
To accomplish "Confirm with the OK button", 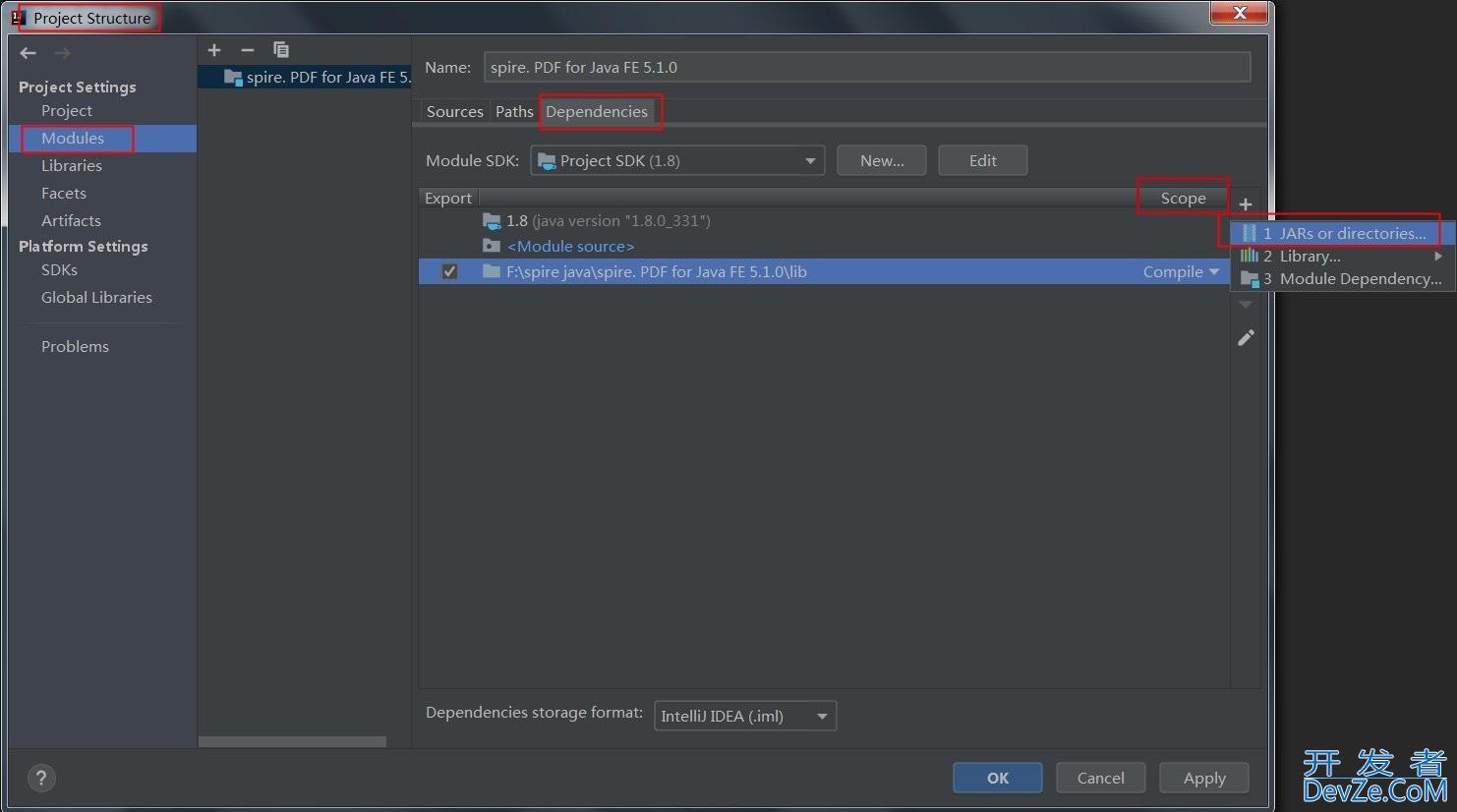I will [998, 778].
